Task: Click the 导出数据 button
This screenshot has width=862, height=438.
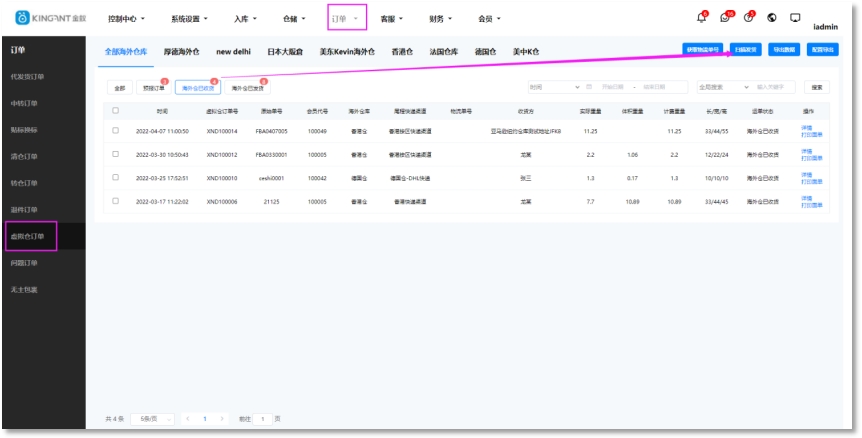Action: click(784, 49)
